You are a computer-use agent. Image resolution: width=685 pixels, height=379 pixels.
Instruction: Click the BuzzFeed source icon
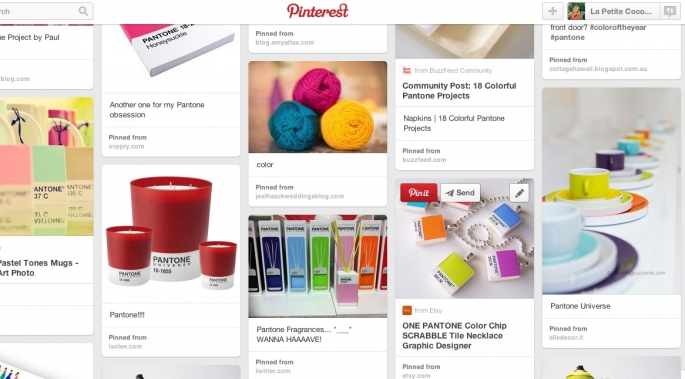pyautogui.click(x=407, y=70)
